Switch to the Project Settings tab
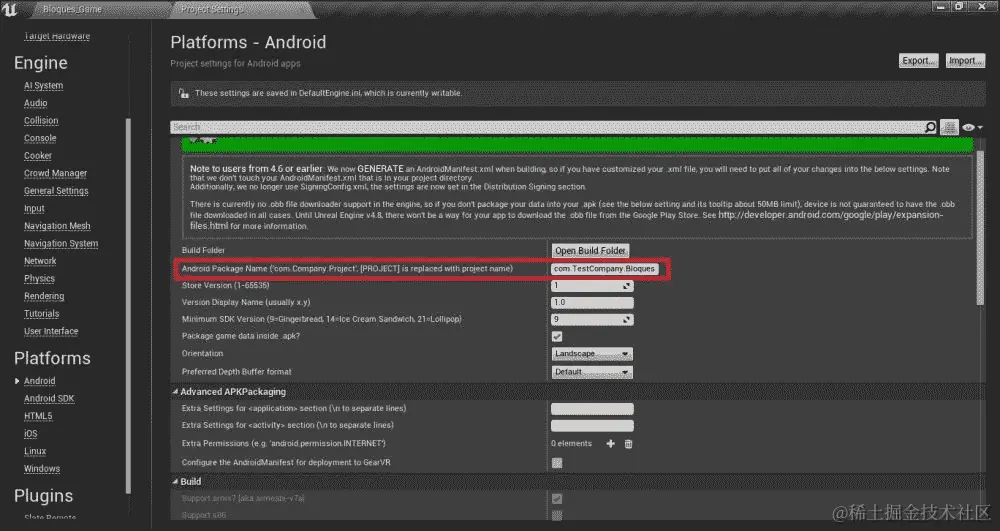The image size is (1000, 531). pyautogui.click(x=212, y=9)
